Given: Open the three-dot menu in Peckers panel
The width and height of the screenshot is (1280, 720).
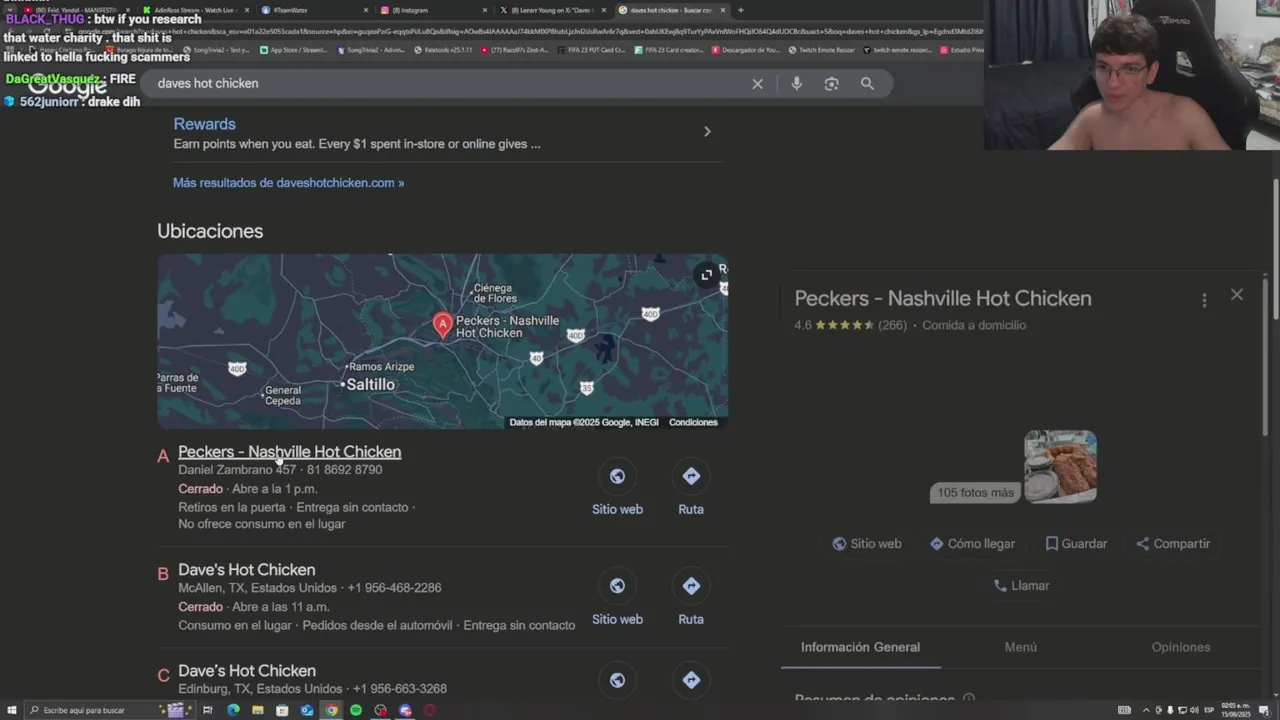Looking at the screenshot, I should [x=1204, y=300].
